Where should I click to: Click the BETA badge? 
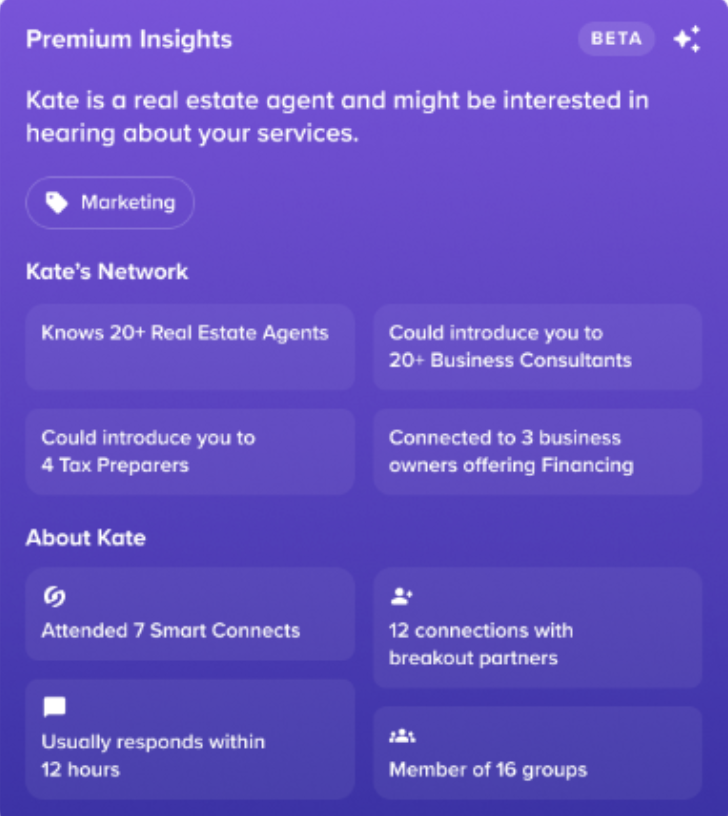click(x=616, y=40)
